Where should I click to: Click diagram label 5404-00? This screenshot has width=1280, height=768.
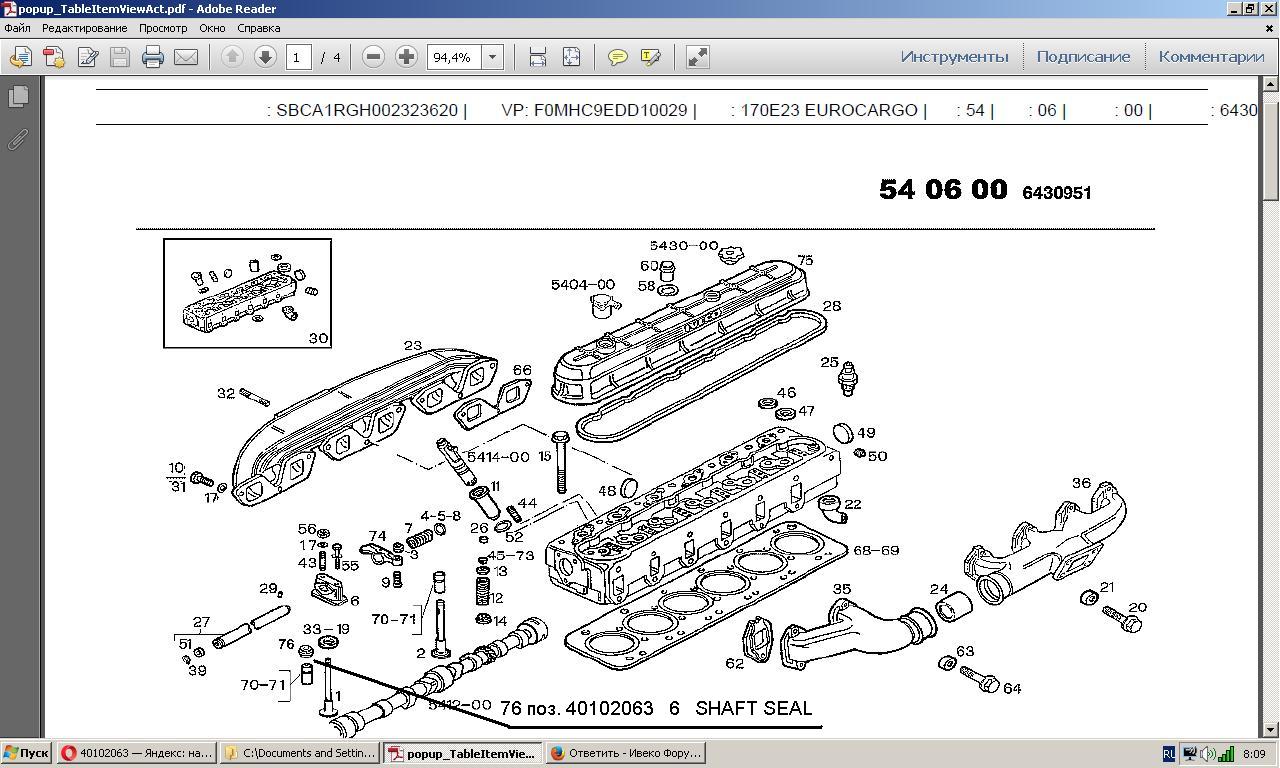(x=583, y=285)
